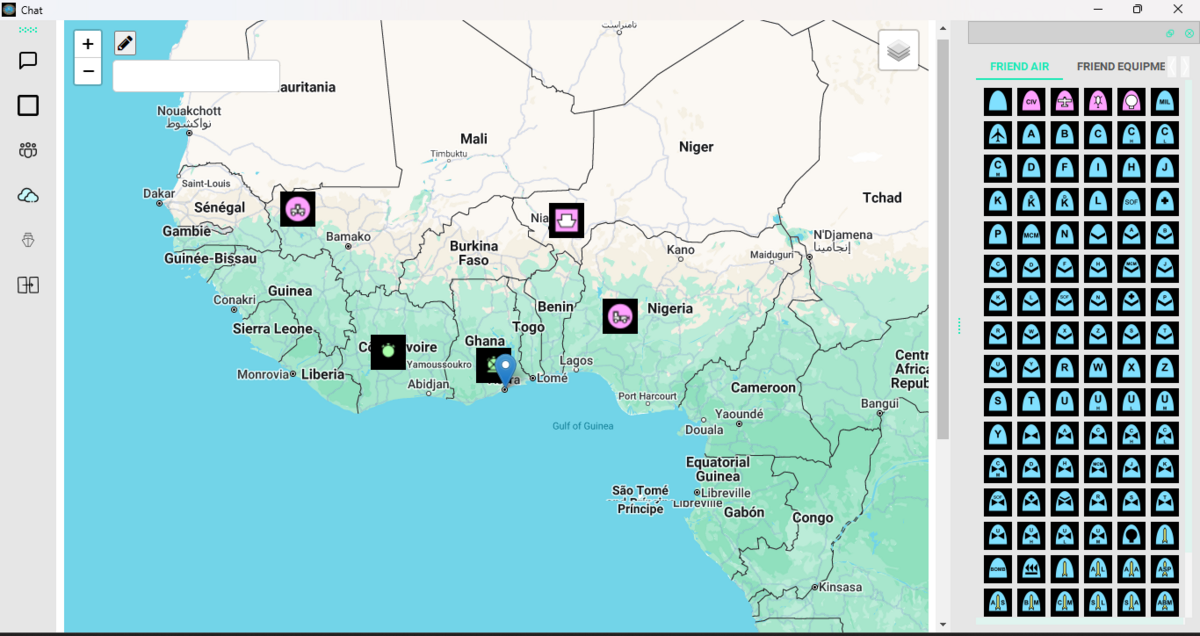Select the pencil draw tool on map
Screen dimensions: 1200x636
(124, 43)
